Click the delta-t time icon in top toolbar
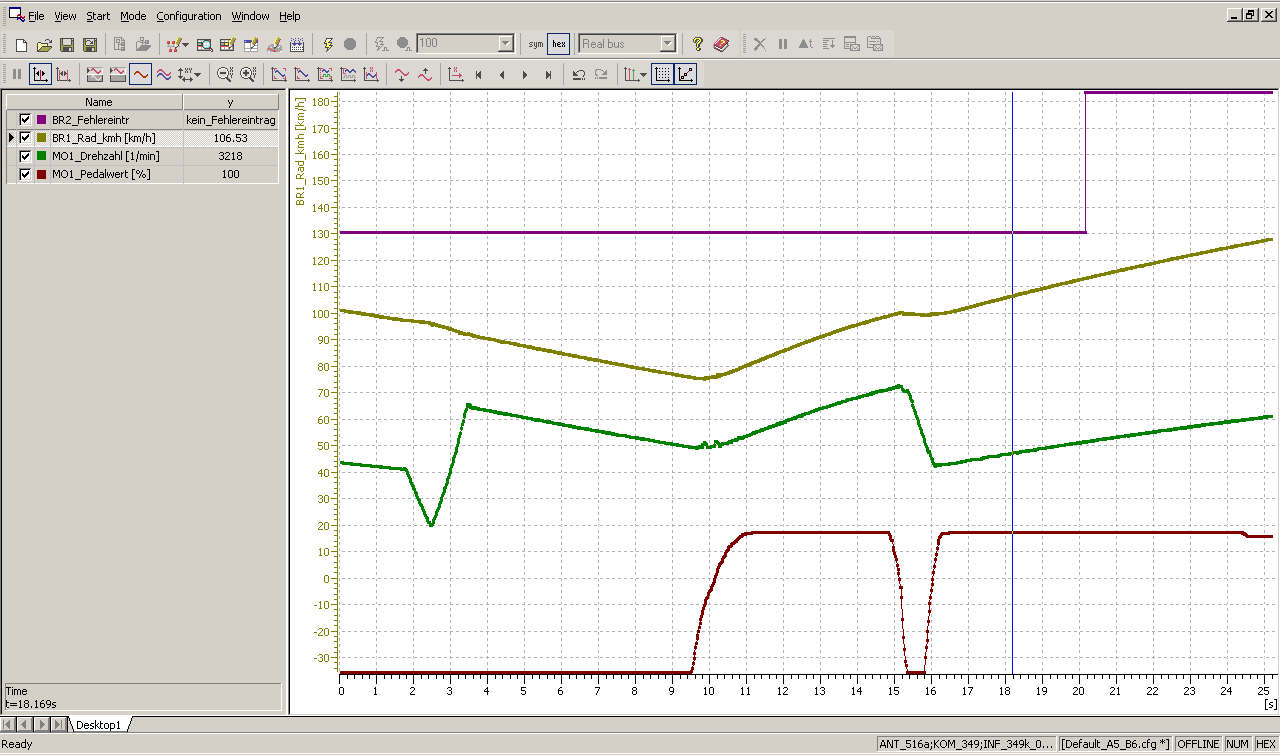The image size is (1280, 755). [x=805, y=44]
